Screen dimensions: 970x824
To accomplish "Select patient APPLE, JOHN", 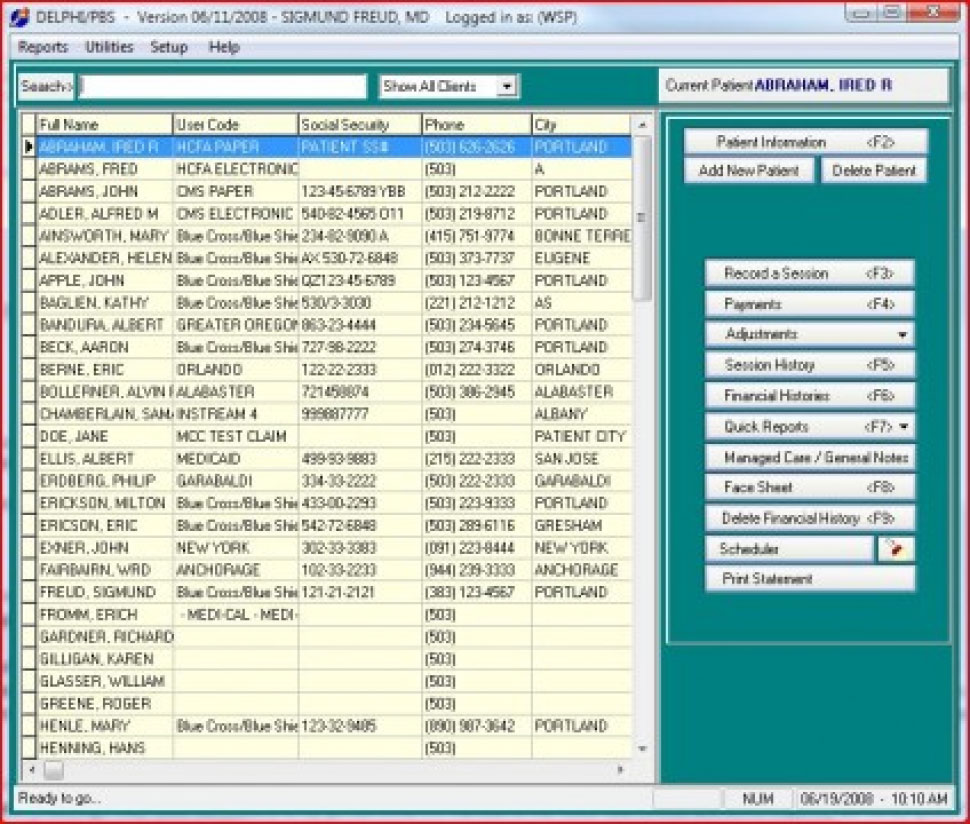I will point(105,280).
